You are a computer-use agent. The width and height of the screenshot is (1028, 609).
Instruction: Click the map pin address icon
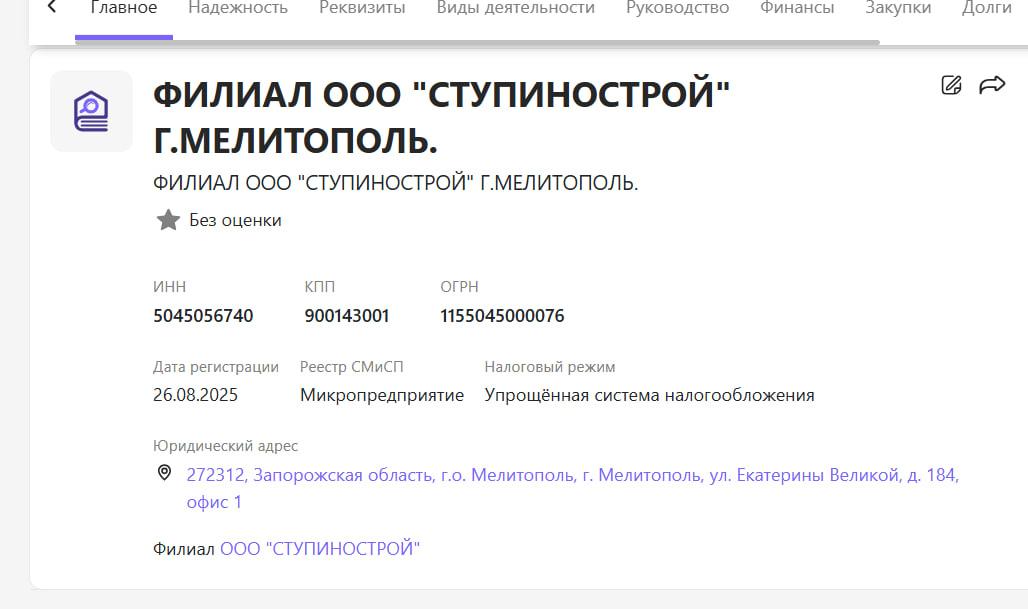coord(165,473)
